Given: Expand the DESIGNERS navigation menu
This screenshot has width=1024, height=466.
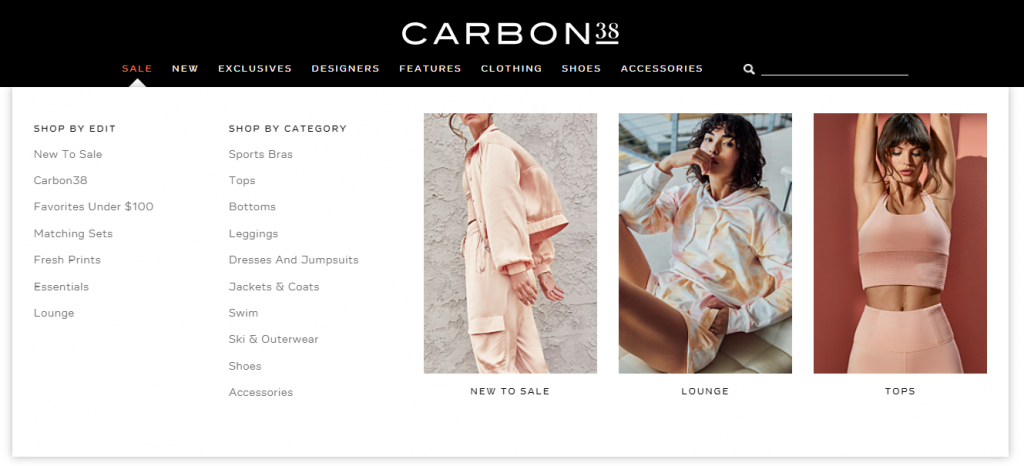Looking at the screenshot, I should [345, 69].
